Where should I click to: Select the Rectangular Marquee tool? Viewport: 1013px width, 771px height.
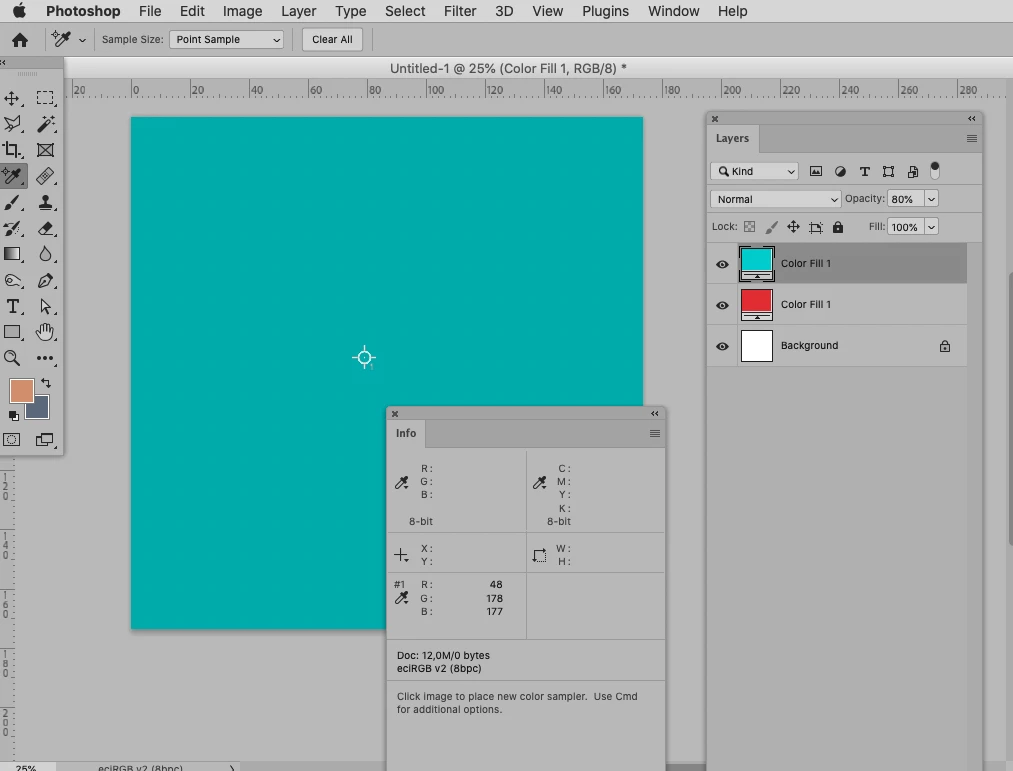[45, 98]
